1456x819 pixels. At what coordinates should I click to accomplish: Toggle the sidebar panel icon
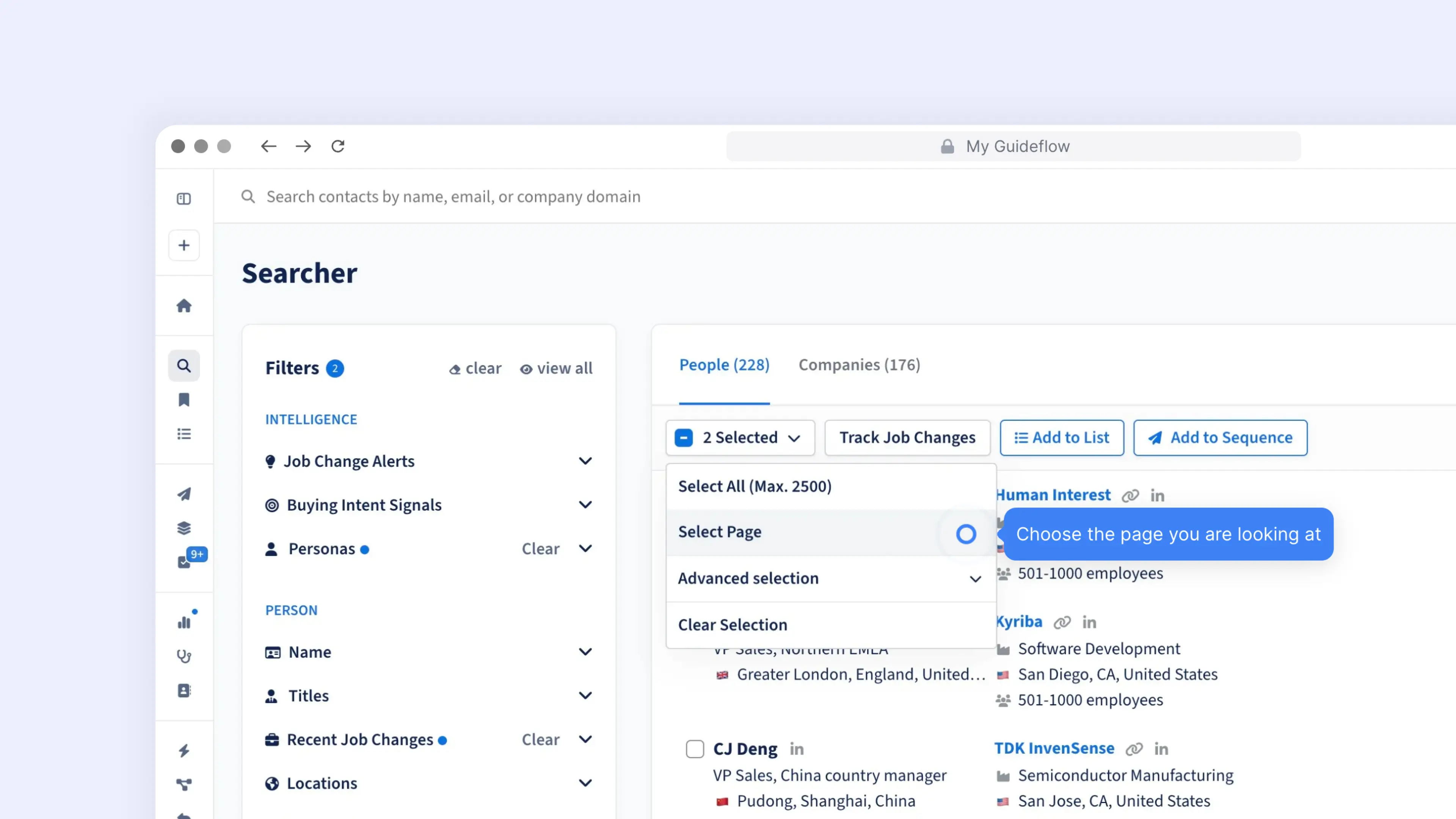click(x=184, y=198)
